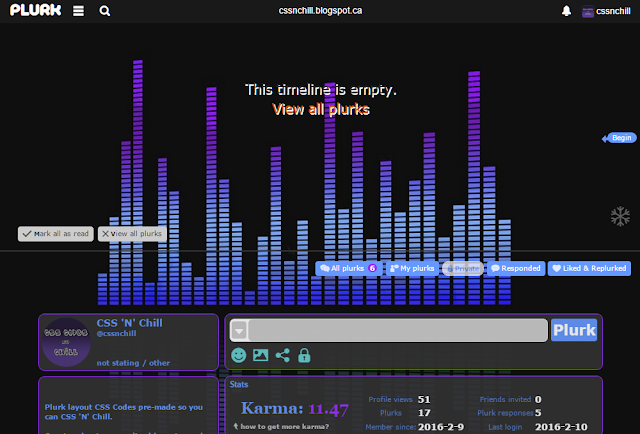Click Mark all as read button

(56, 234)
